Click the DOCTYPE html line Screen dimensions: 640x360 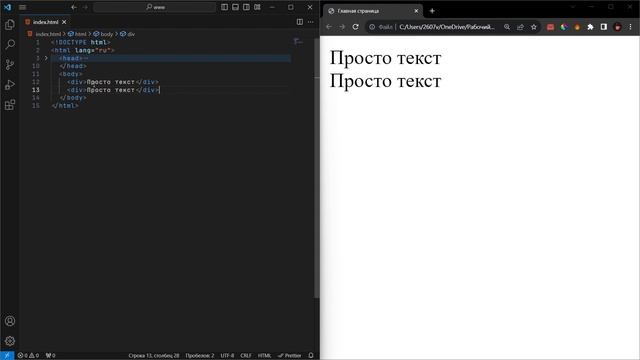pos(81,42)
